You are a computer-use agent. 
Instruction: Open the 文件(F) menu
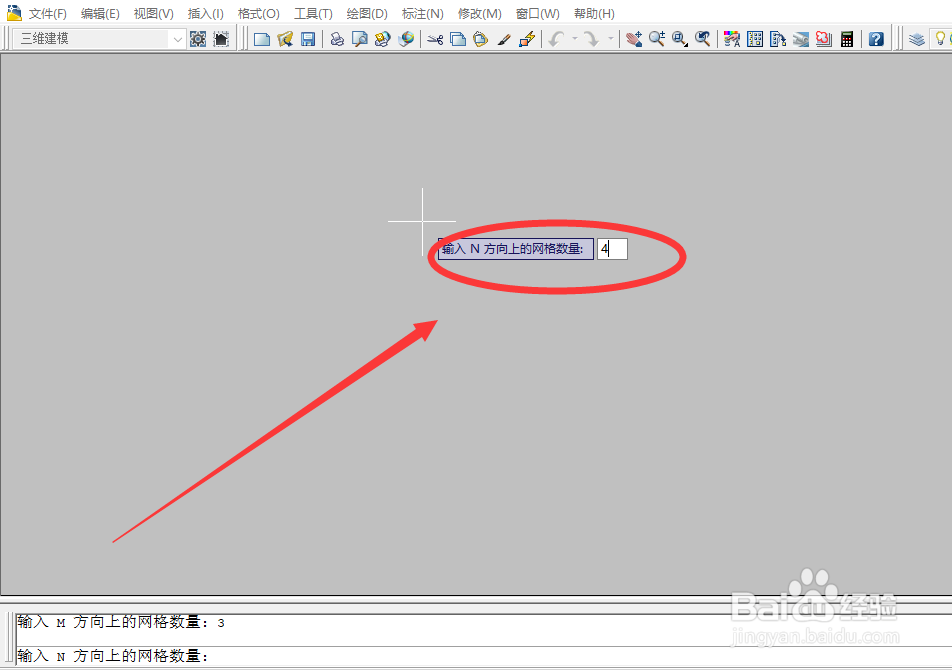(47, 13)
